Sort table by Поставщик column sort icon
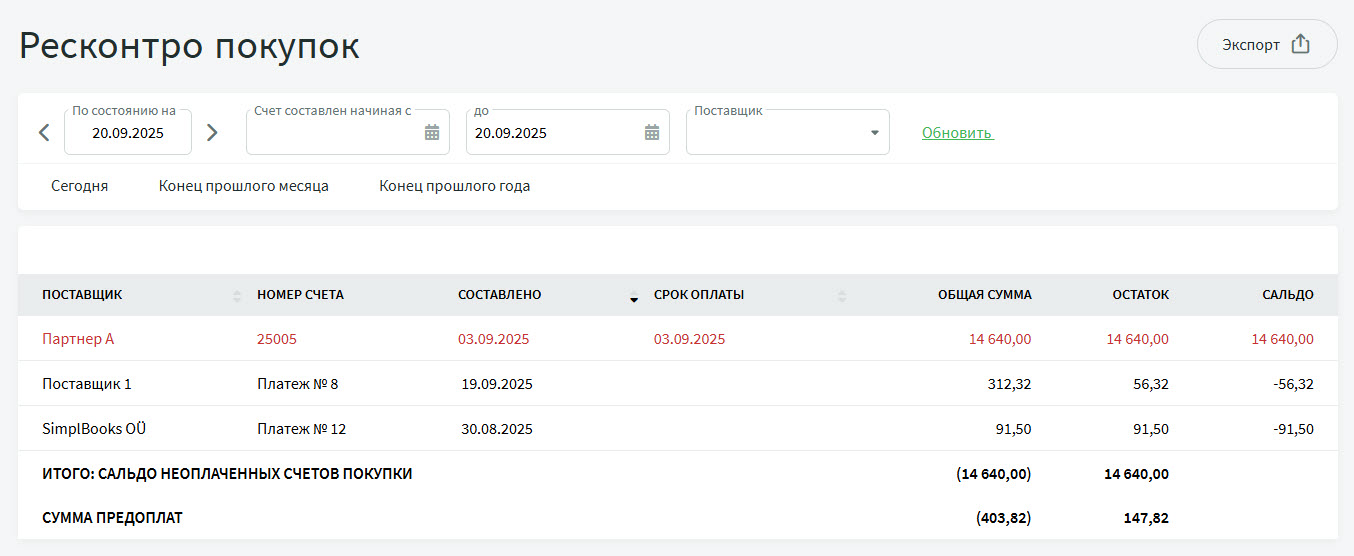 point(237,296)
